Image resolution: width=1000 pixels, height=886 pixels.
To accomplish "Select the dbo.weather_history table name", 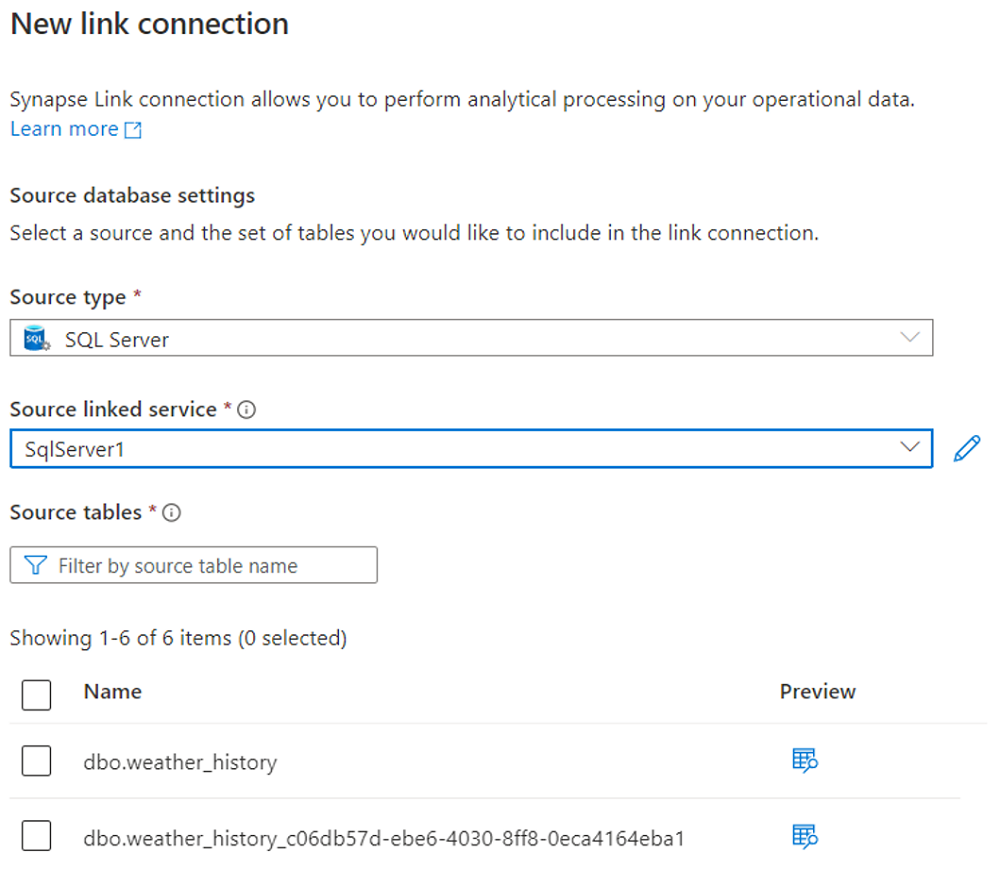I will pos(180,761).
